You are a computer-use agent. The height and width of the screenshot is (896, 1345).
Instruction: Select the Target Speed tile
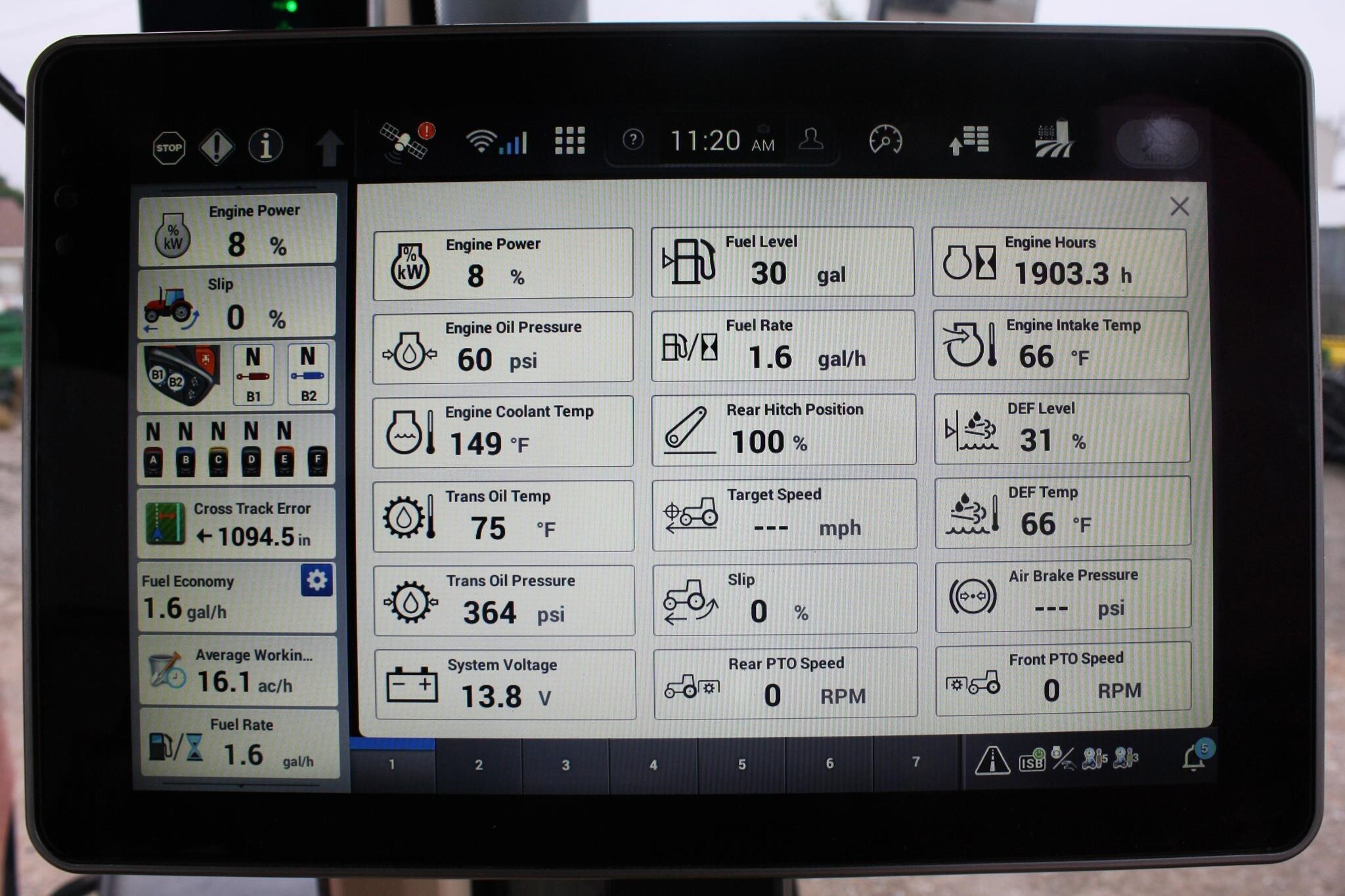[x=784, y=514]
